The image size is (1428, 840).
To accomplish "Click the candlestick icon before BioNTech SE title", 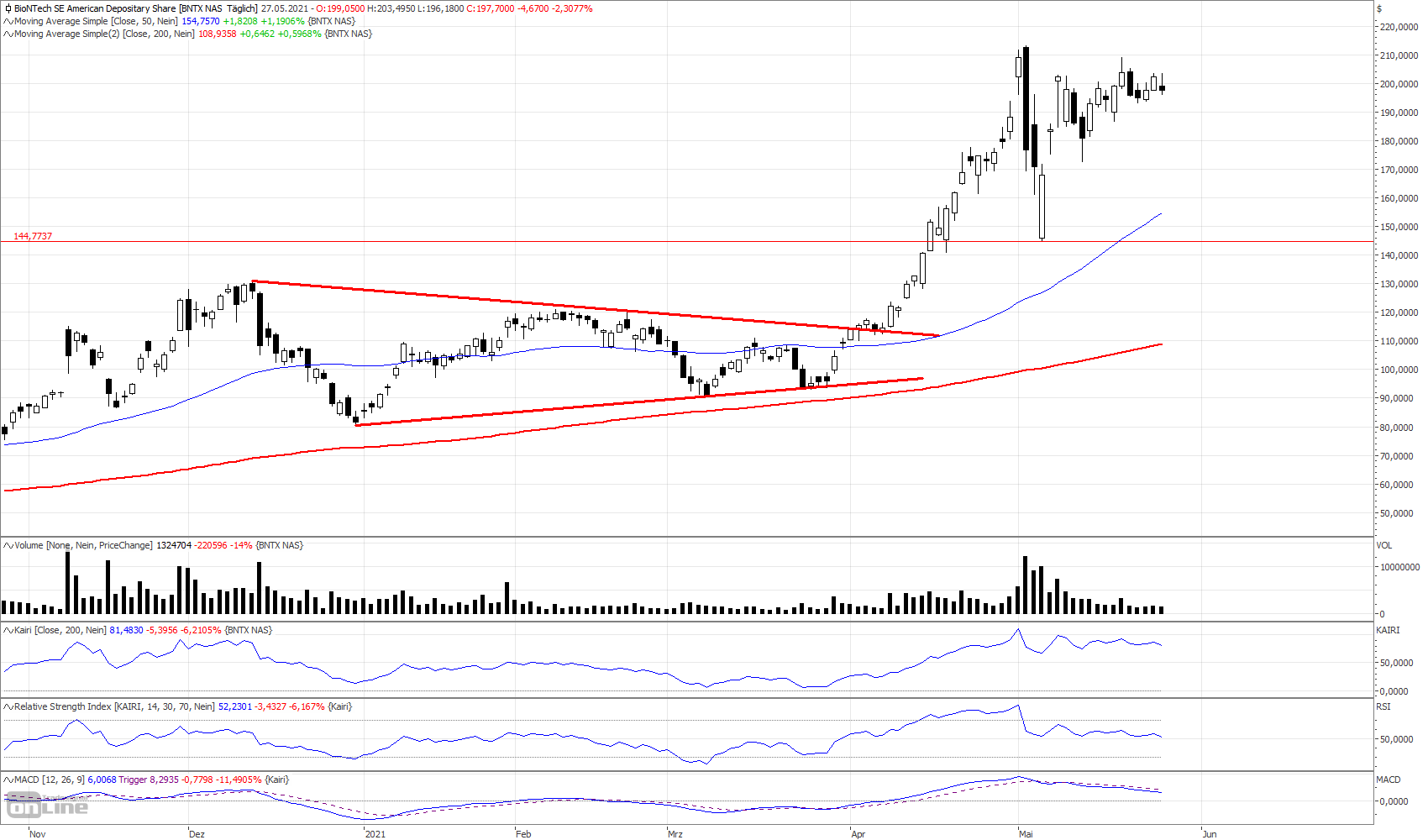I will coord(8,8).
